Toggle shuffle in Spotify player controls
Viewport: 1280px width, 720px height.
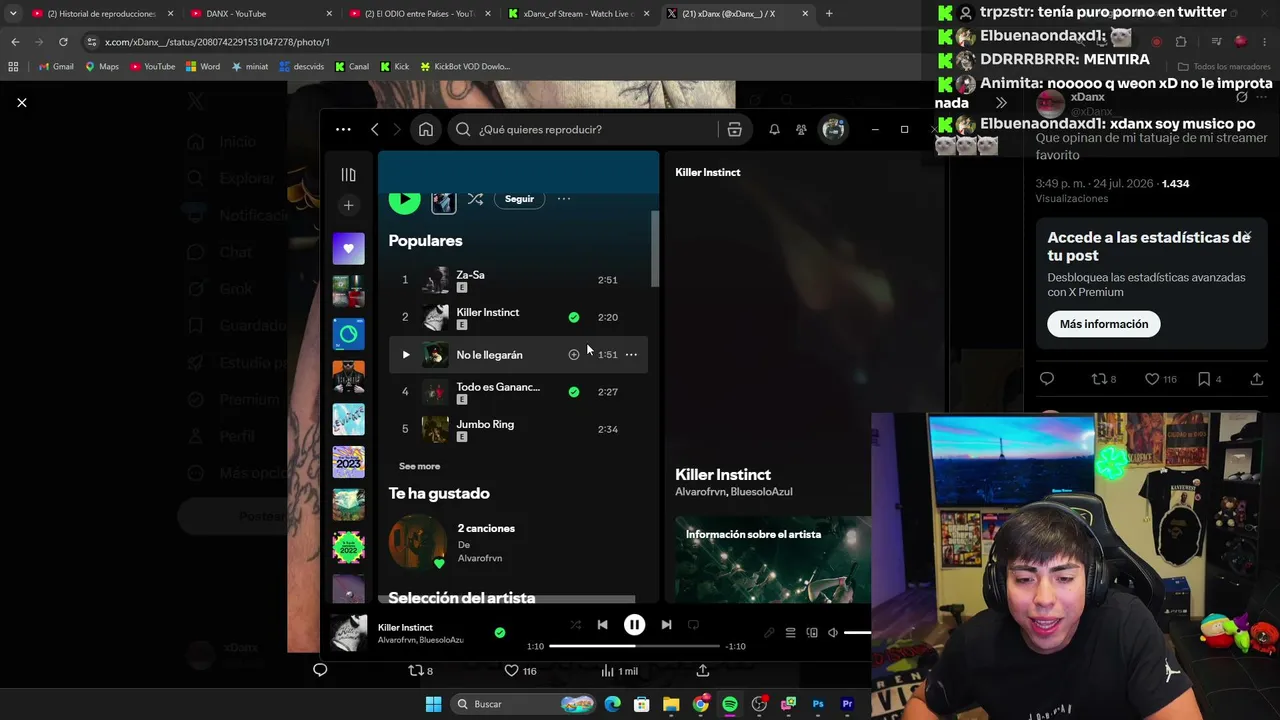[575, 625]
